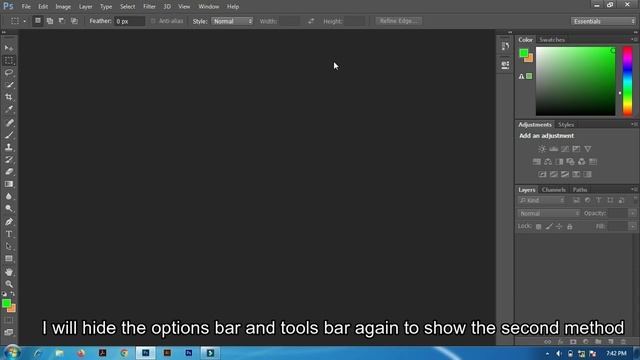Swap width and height values button

tap(311, 21)
